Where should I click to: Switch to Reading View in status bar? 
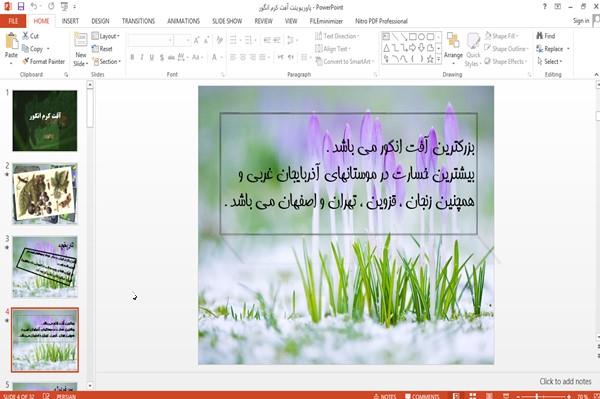[489, 396]
